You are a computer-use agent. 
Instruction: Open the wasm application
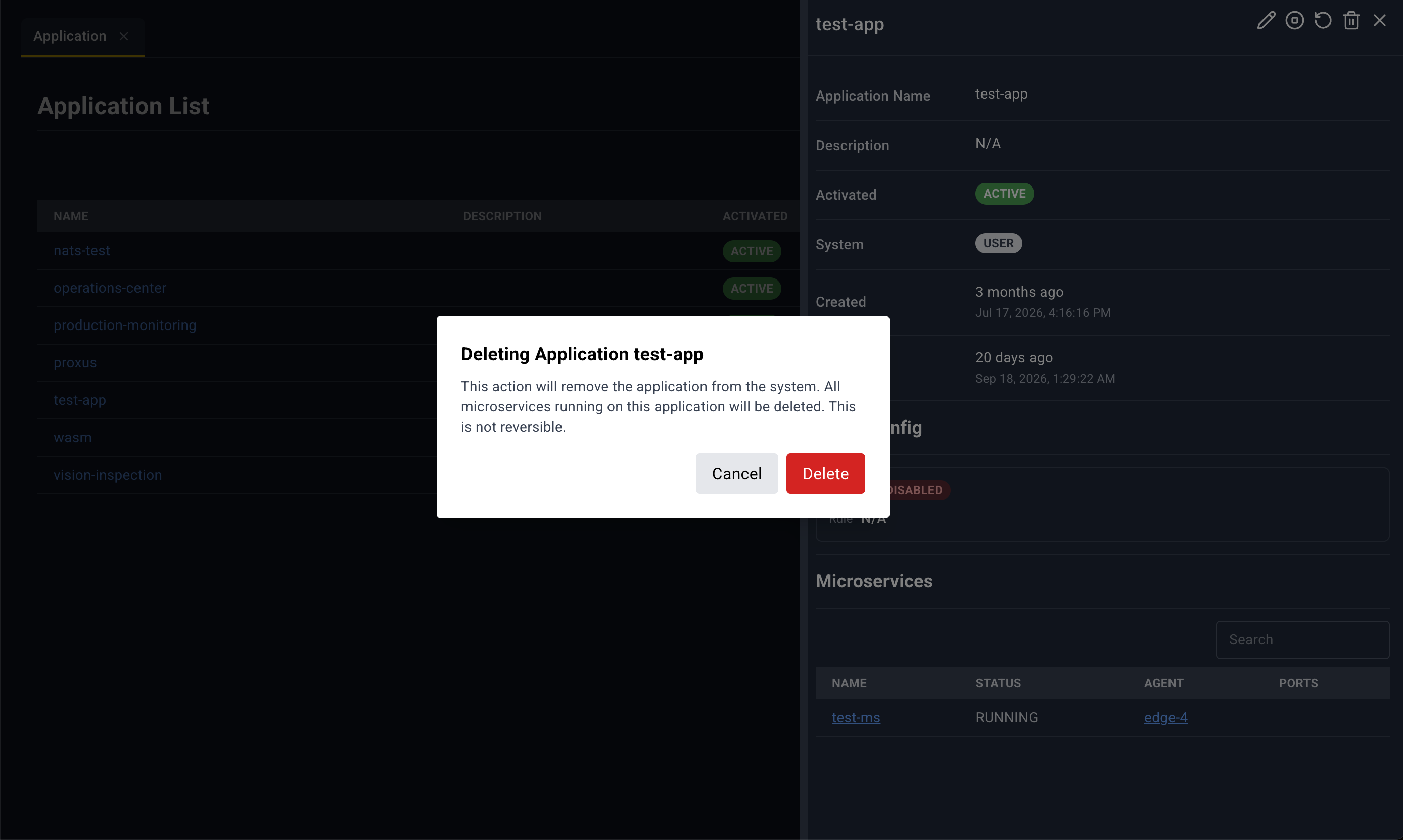click(72, 437)
